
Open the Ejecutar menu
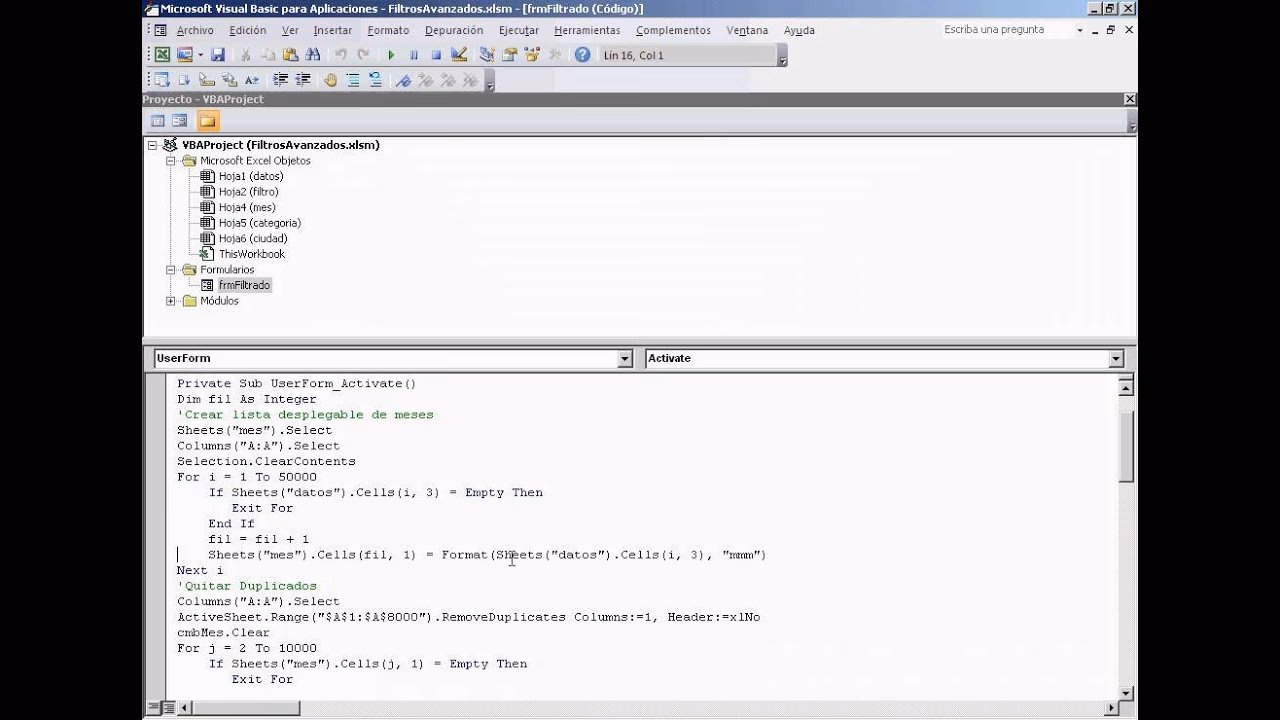518,30
